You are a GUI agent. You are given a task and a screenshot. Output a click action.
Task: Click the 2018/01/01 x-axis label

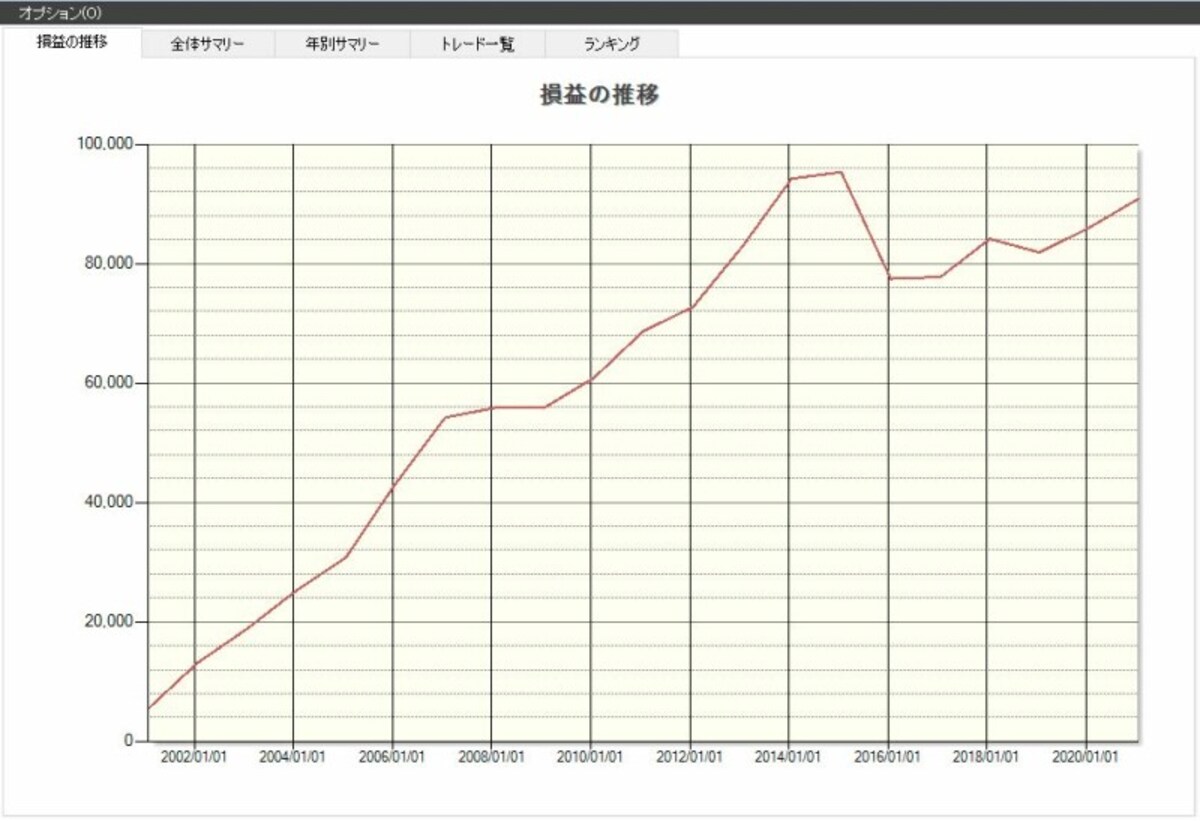pos(986,757)
